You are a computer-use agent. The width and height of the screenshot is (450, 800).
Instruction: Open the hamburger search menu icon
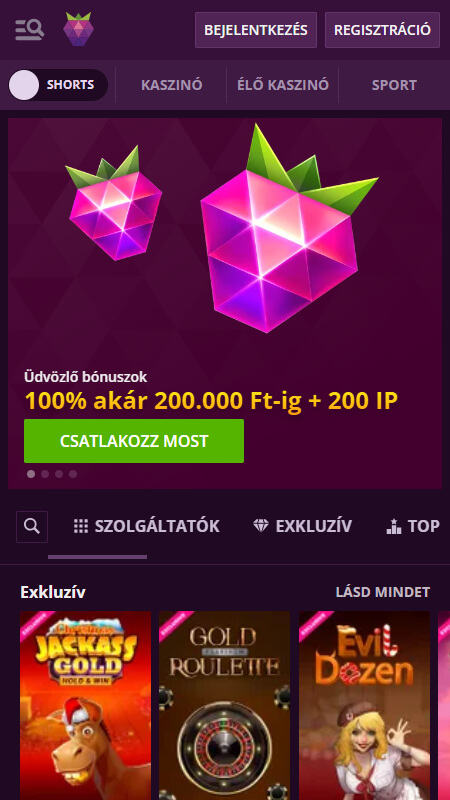(30, 30)
